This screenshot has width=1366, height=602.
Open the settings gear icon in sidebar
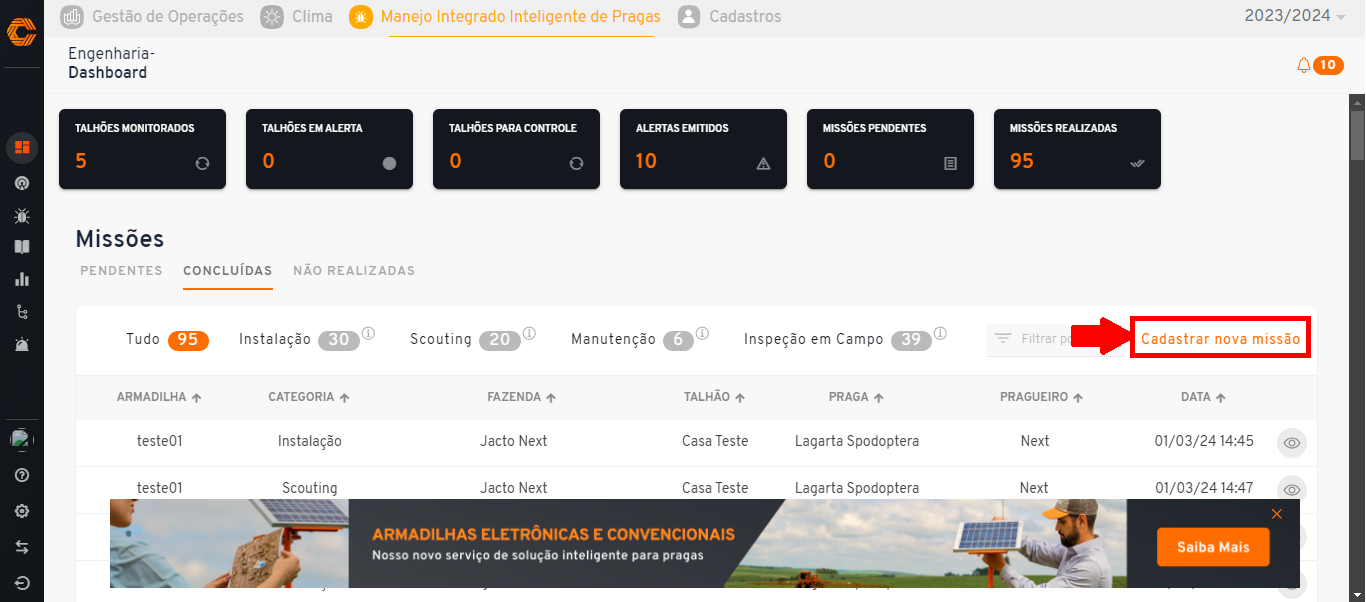tap(22, 511)
